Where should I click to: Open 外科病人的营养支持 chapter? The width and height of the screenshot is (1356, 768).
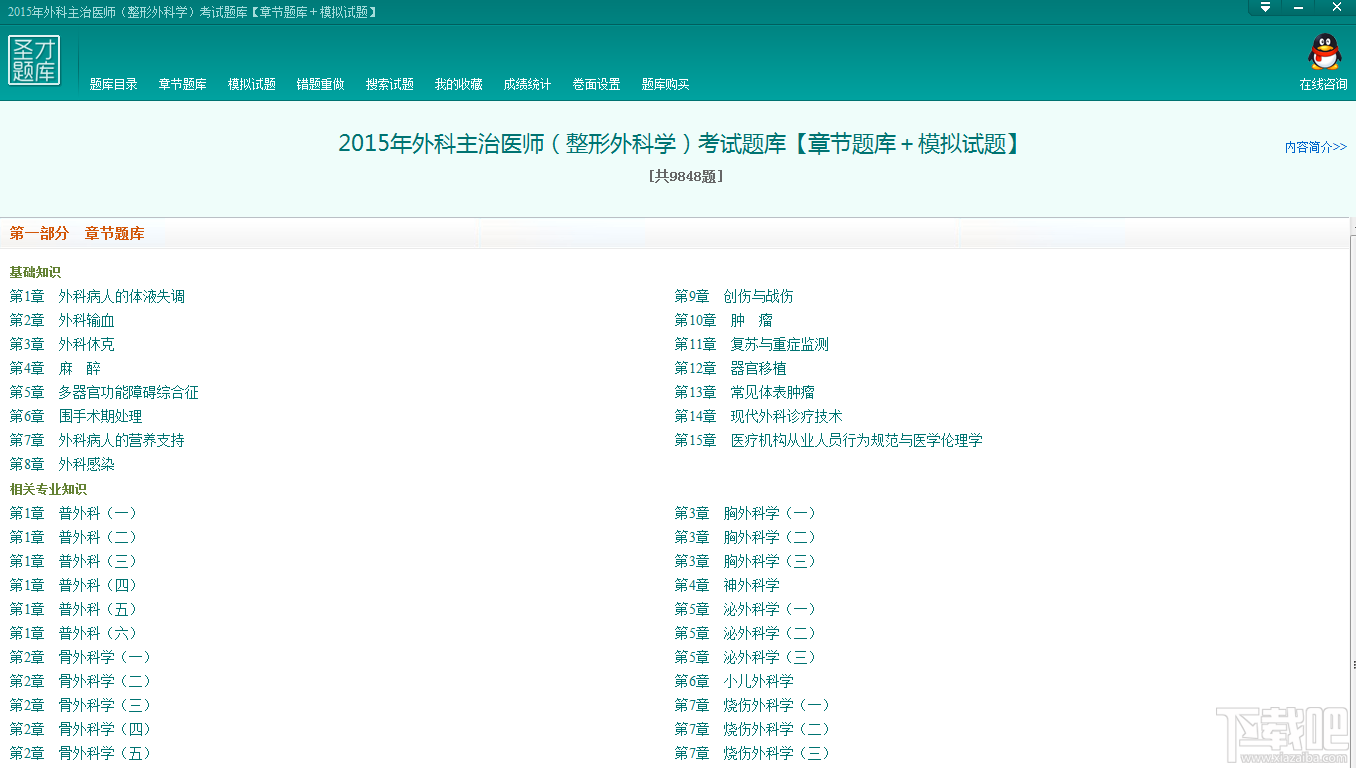(x=97, y=440)
